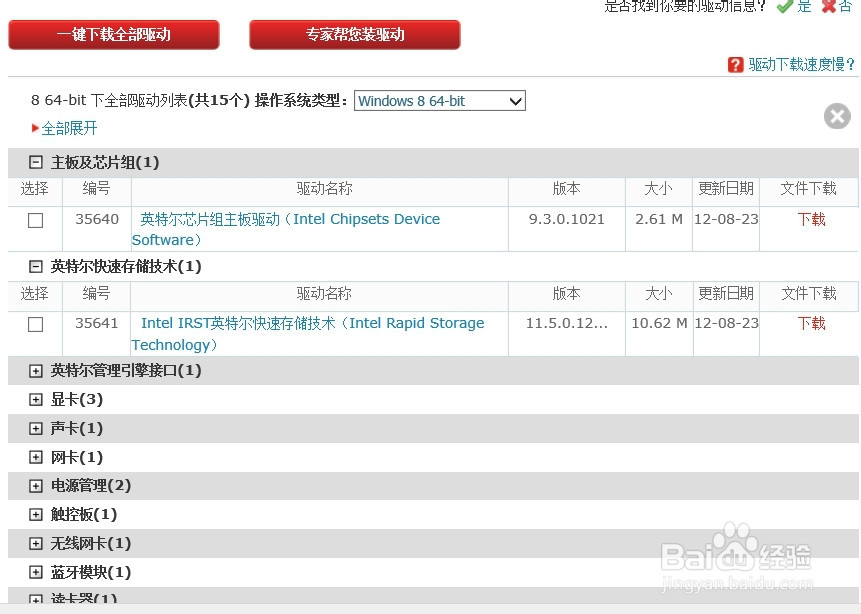Click the 12-08-23 date in the 35640 row
Viewport: 861px width, 614px height.
(x=726, y=219)
